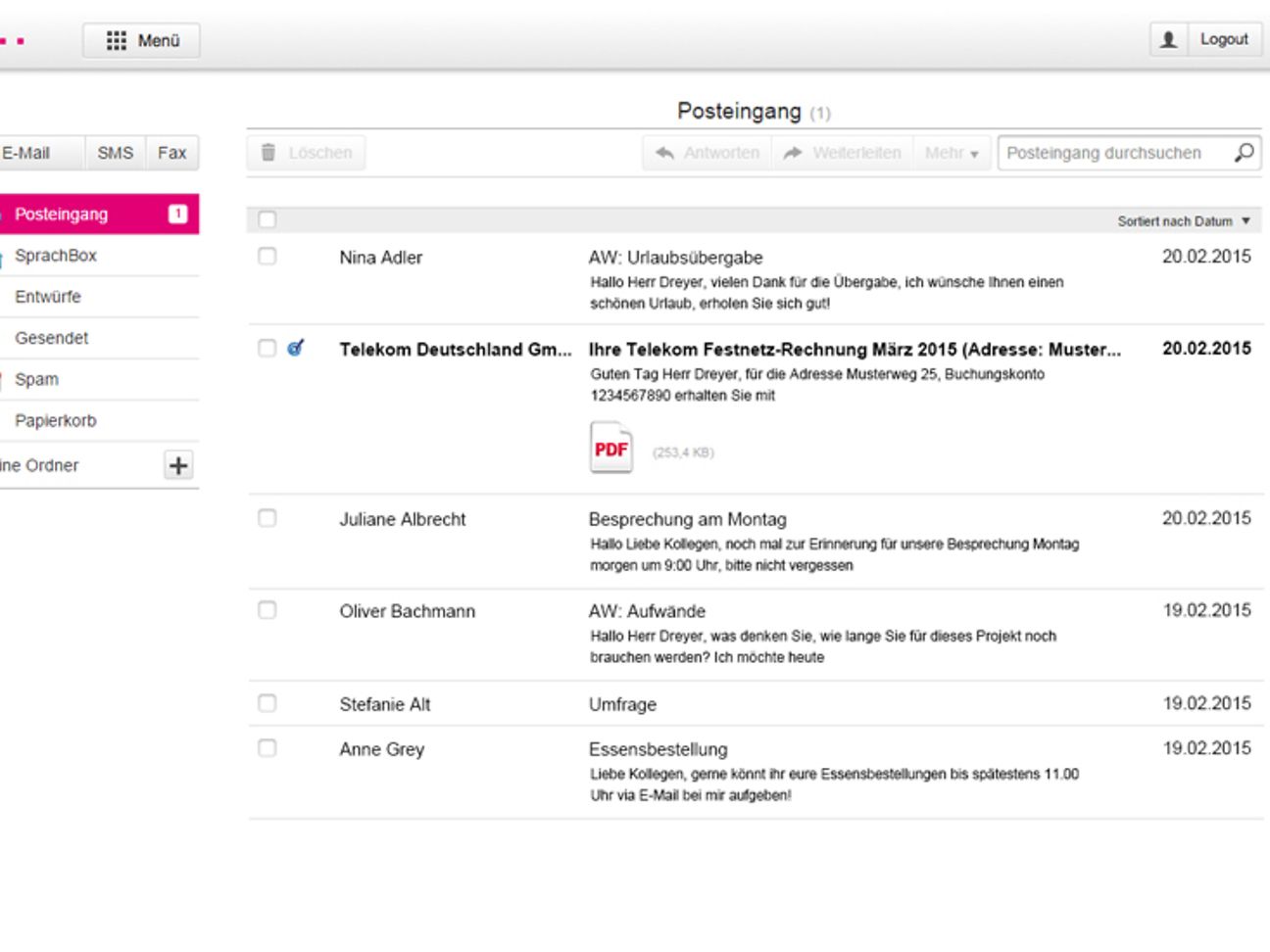Image resolution: width=1270 pixels, height=952 pixels.
Task: Click the Weiterleiten forward arrow button
Action: pyautogui.click(x=842, y=153)
